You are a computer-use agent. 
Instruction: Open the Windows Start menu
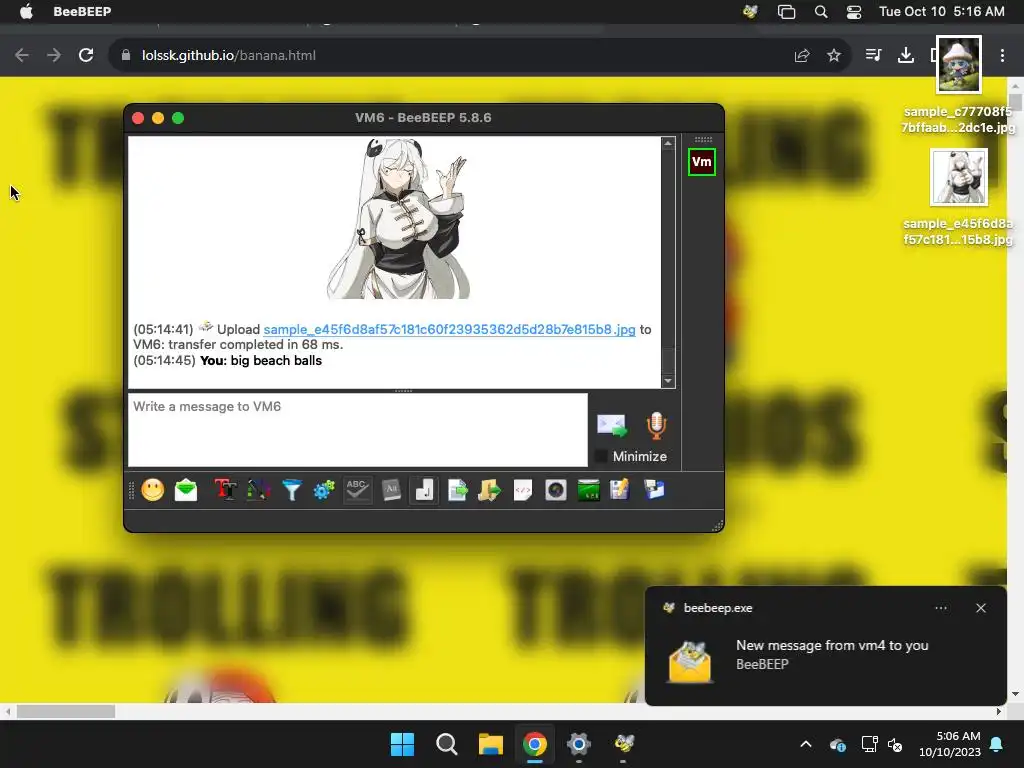click(402, 744)
